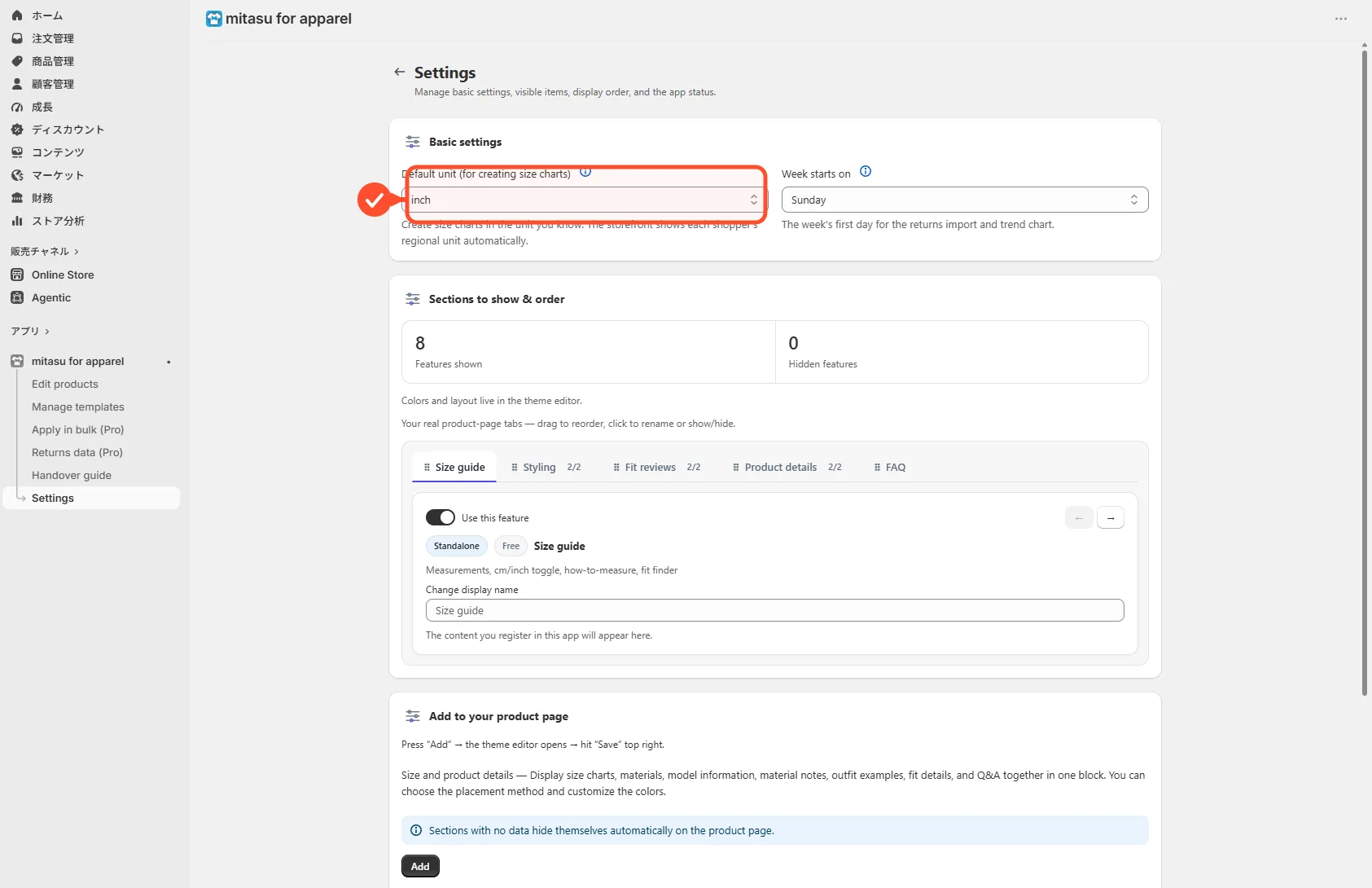Click the Online Store icon
Viewport: 1372px width, 888px height.
pyautogui.click(x=17, y=275)
